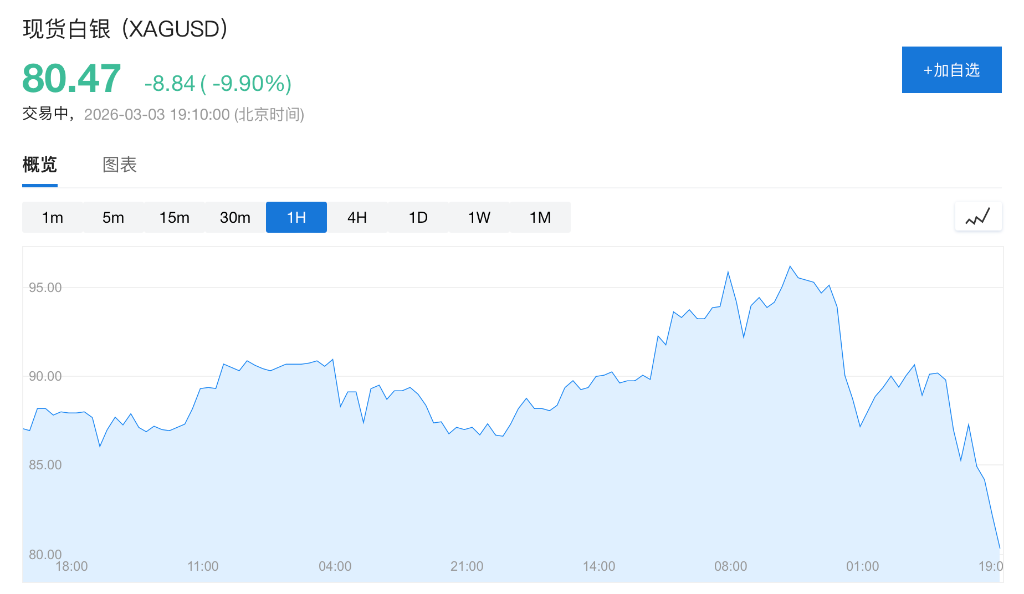The image size is (1024, 594).
Task: Click the -8.84 (-9.90%) change value
Action: coord(218,82)
